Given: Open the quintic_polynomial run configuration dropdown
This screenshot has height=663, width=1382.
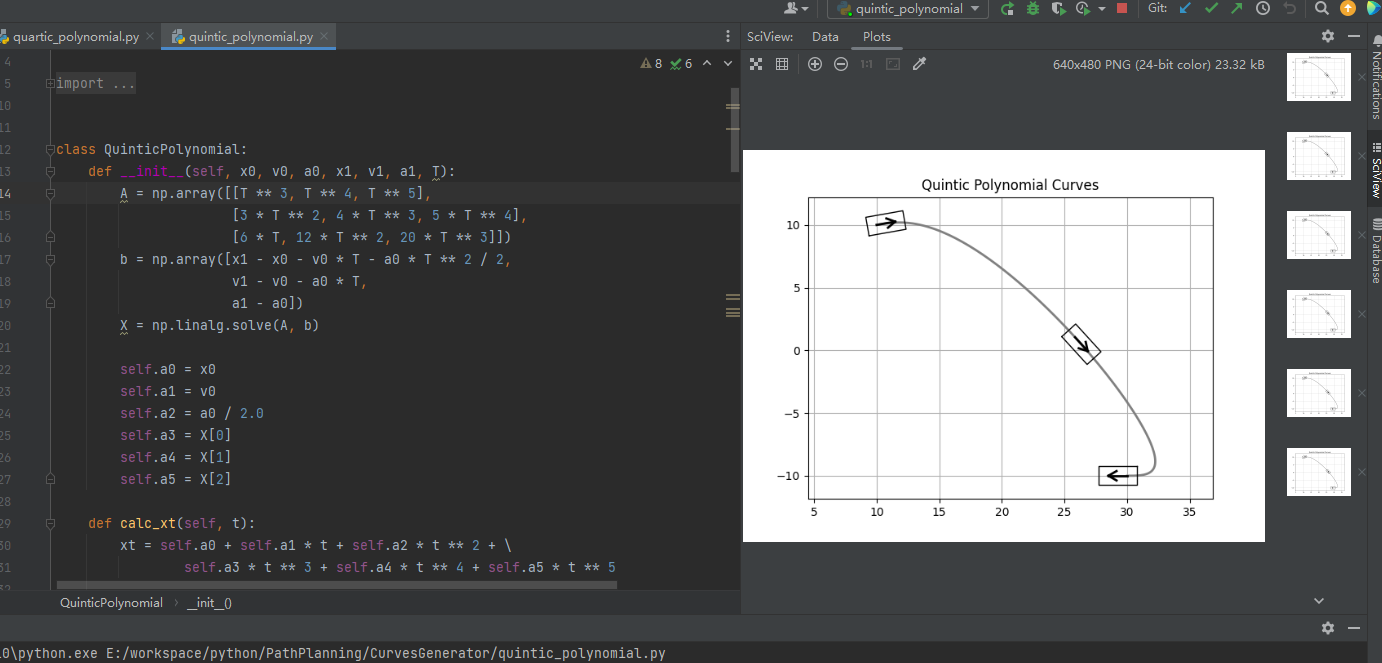Looking at the screenshot, I should [x=909, y=9].
